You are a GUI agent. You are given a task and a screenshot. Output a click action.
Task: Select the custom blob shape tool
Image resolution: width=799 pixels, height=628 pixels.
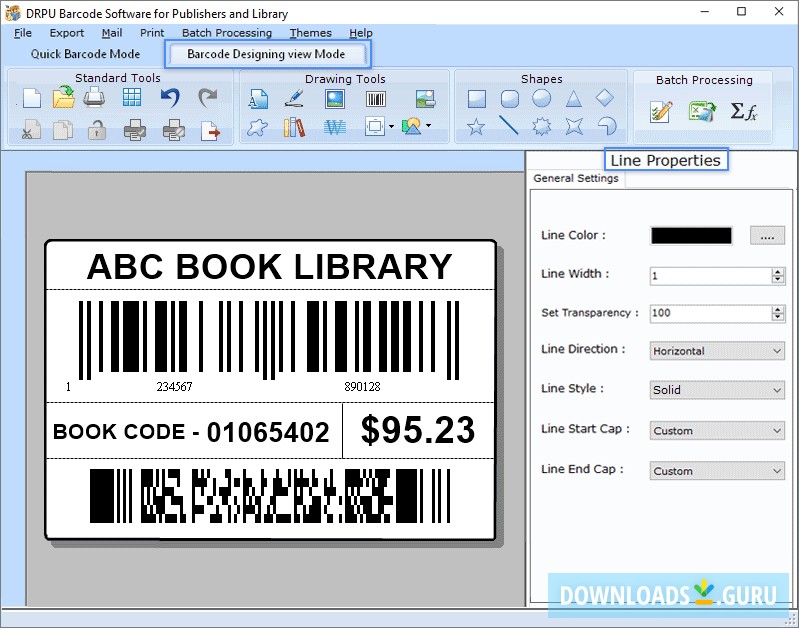(x=257, y=127)
